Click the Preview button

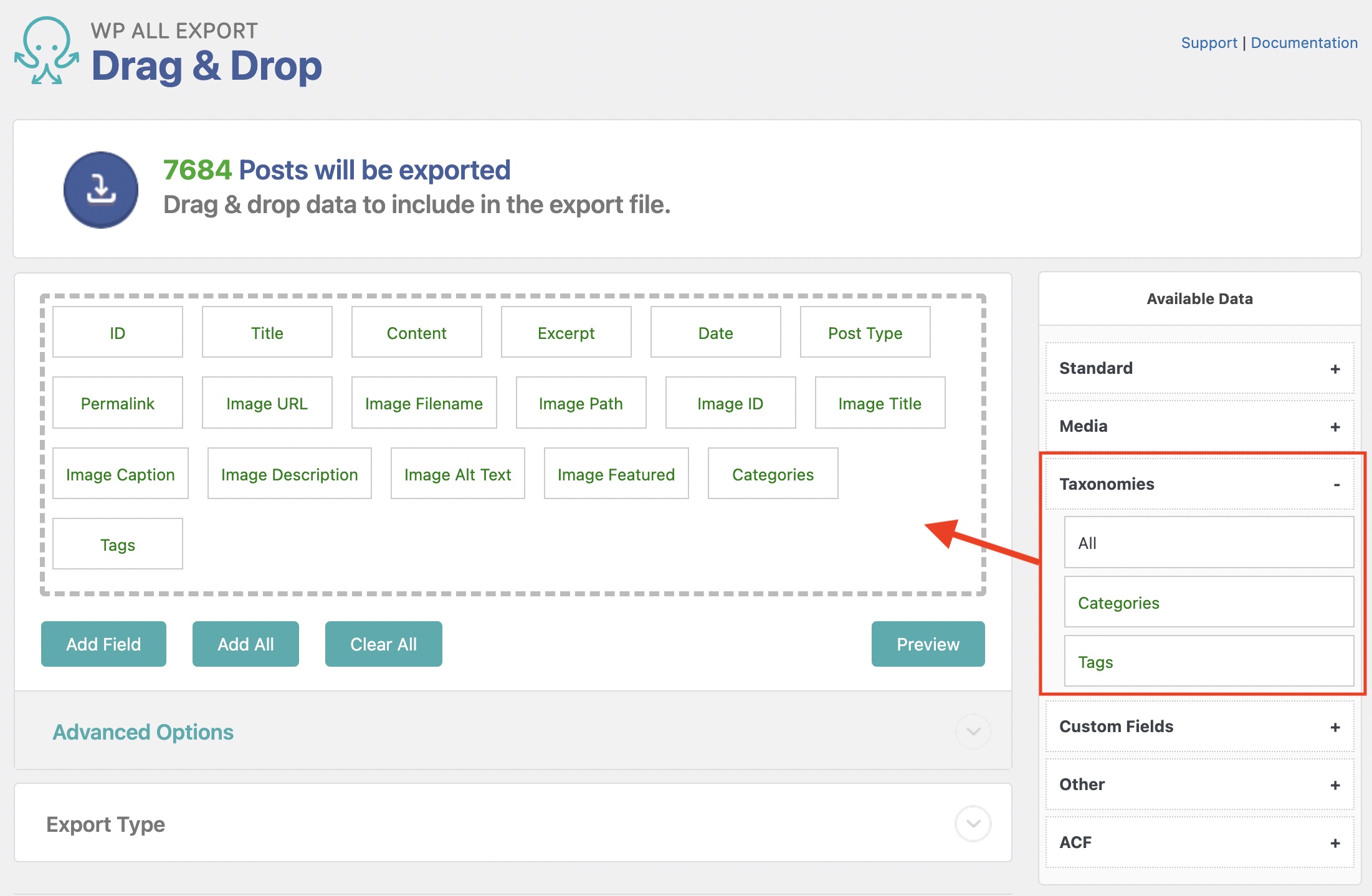[927, 644]
